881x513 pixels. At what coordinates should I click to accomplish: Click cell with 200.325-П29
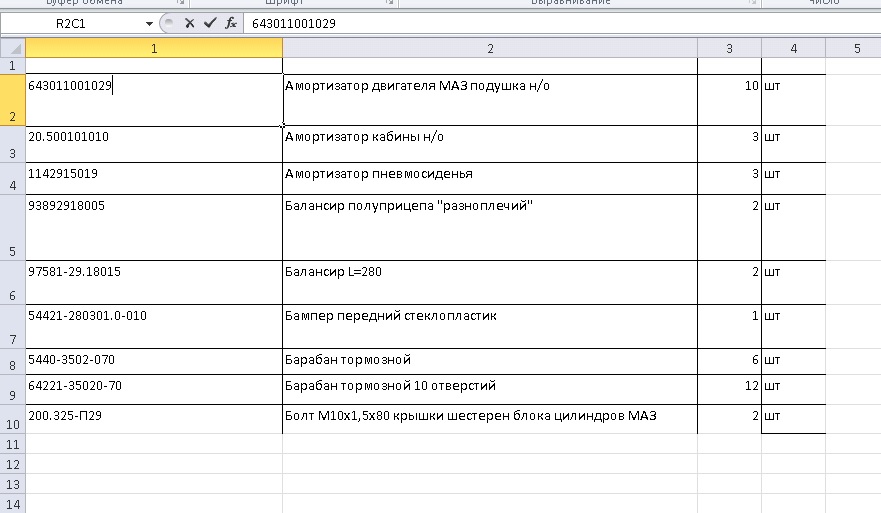(x=154, y=419)
